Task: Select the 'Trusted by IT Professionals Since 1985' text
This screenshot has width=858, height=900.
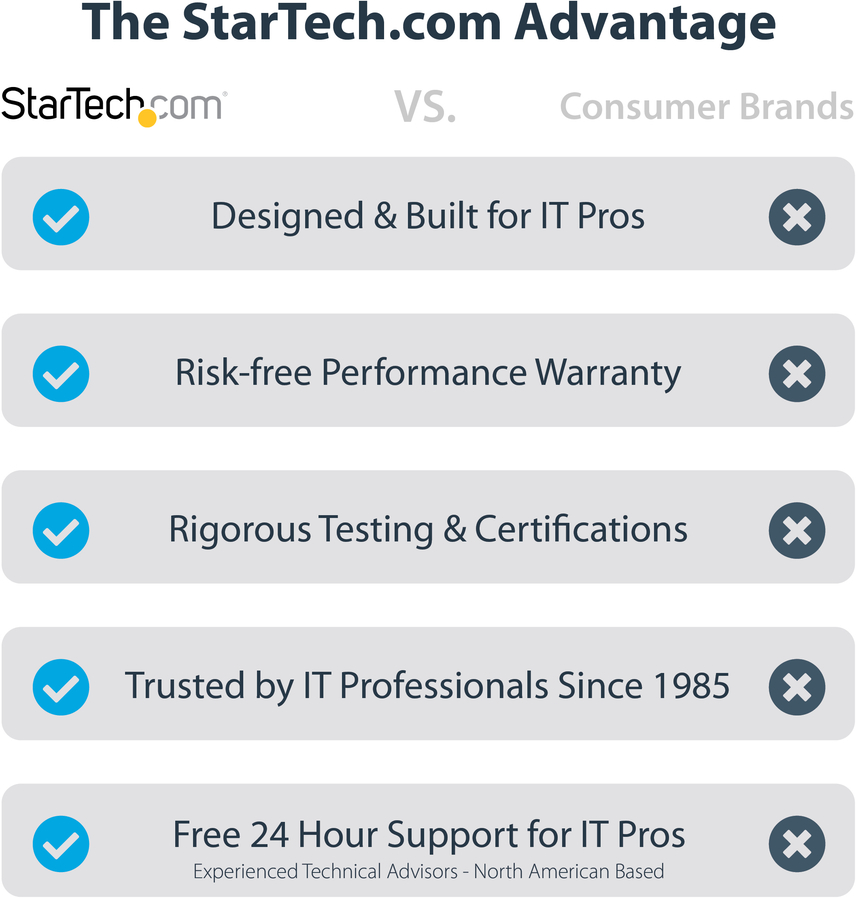Action: (x=427, y=686)
